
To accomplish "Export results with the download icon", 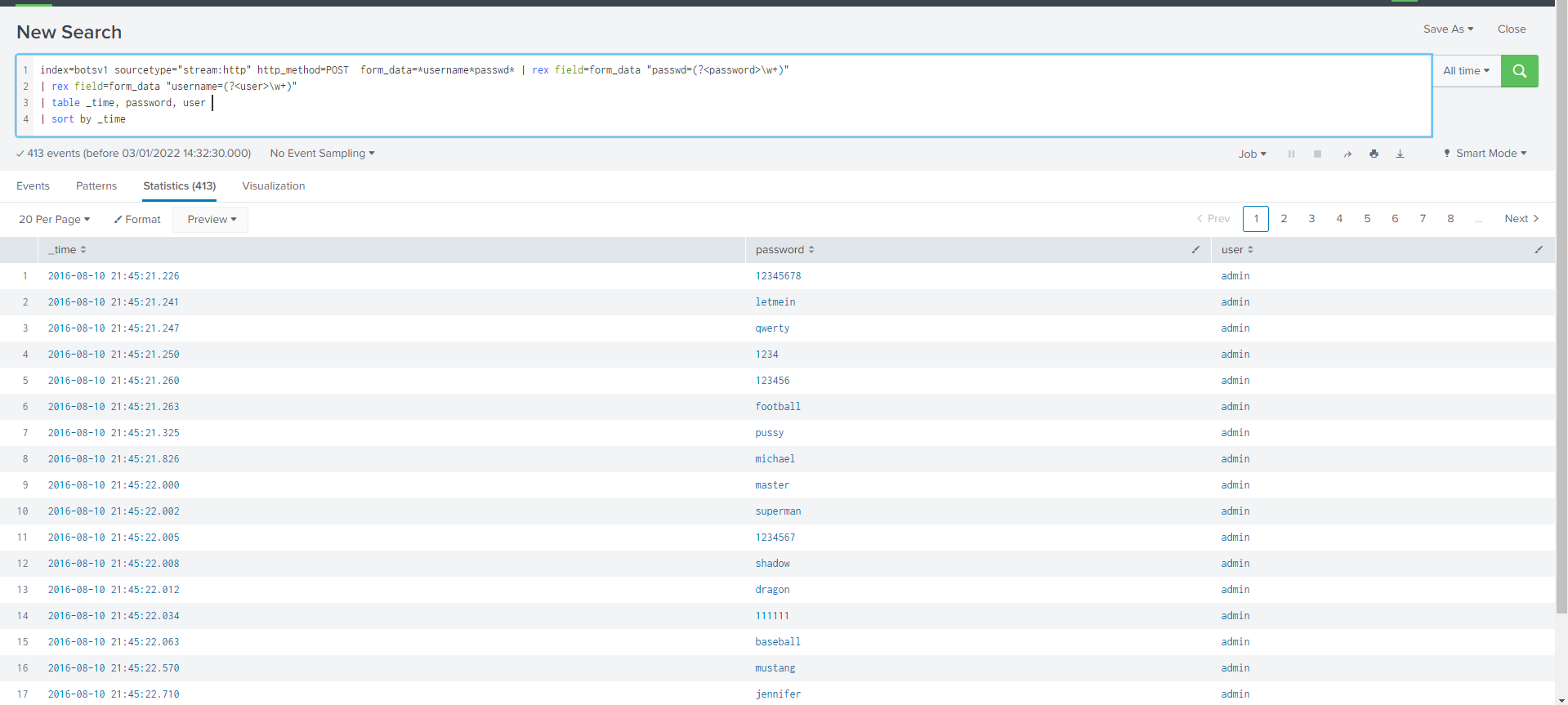I will click(x=1400, y=154).
